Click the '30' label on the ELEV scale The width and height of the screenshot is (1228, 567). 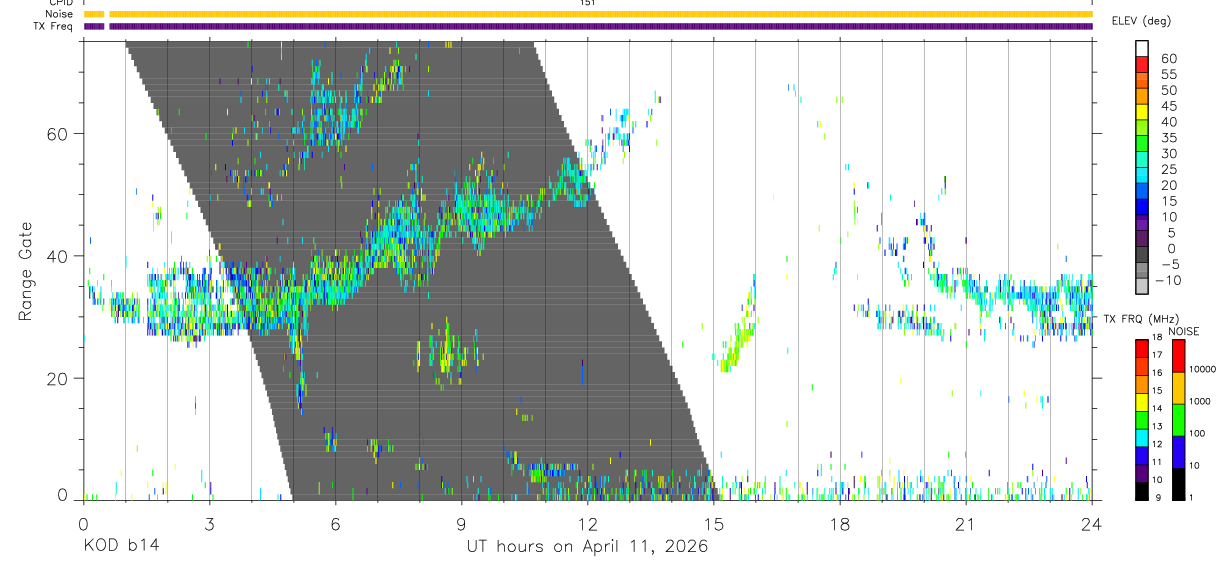(x=1169, y=154)
